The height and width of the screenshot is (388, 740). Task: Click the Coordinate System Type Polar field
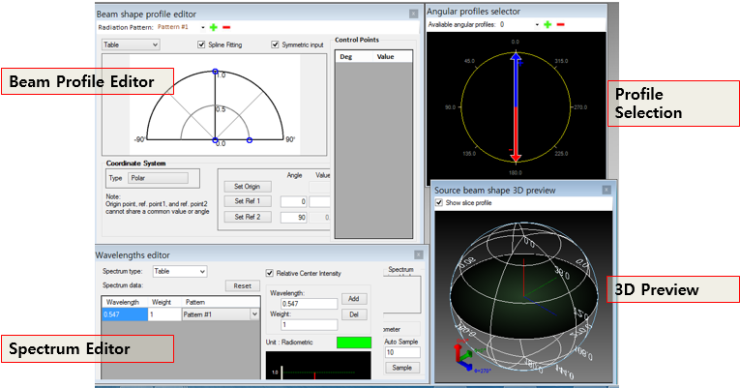158,178
